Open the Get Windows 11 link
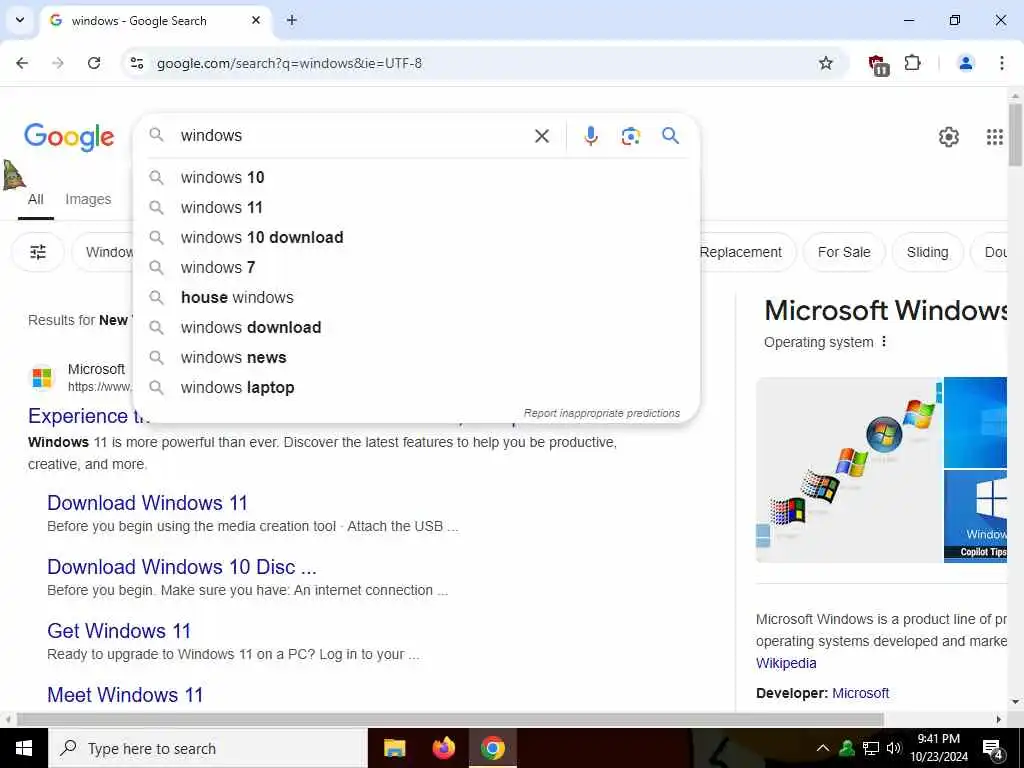This screenshot has width=1024, height=768. pos(119,631)
